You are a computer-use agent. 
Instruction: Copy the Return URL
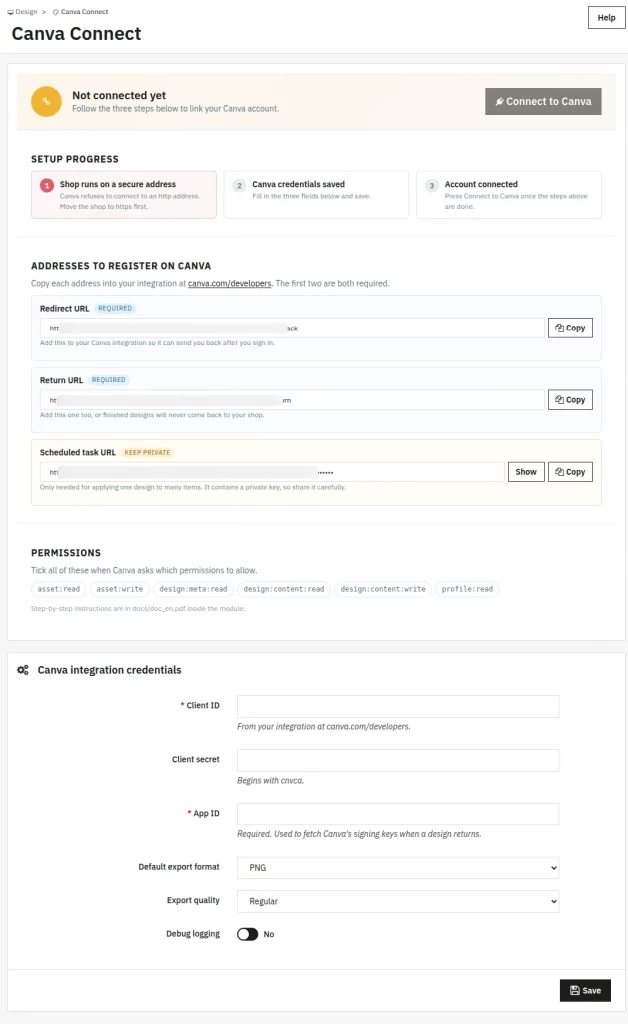[570, 400]
